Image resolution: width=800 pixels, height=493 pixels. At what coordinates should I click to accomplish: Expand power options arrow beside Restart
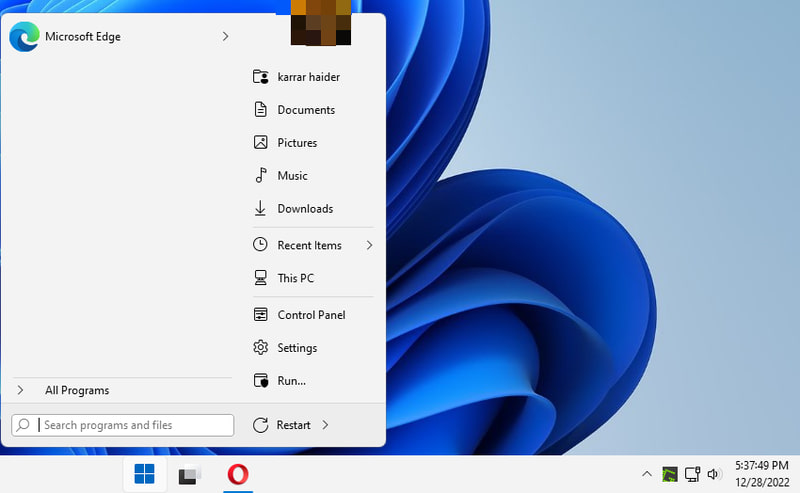(x=326, y=425)
